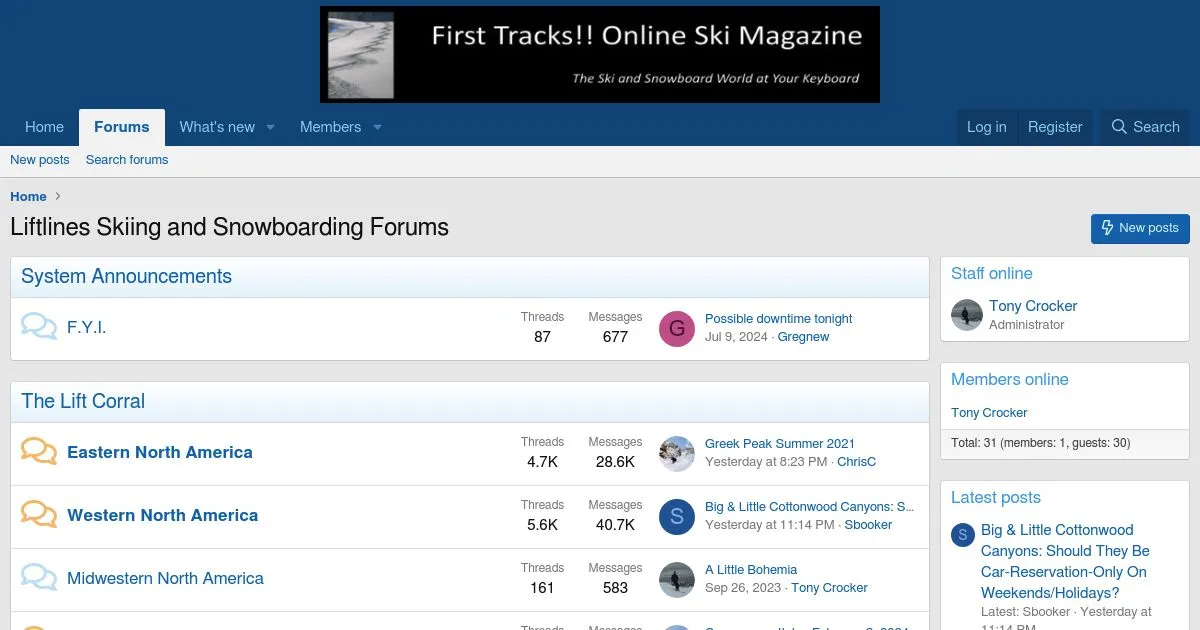Click the New posts sub-navigation link
1200x630 pixels.
[x=40, y=160]
